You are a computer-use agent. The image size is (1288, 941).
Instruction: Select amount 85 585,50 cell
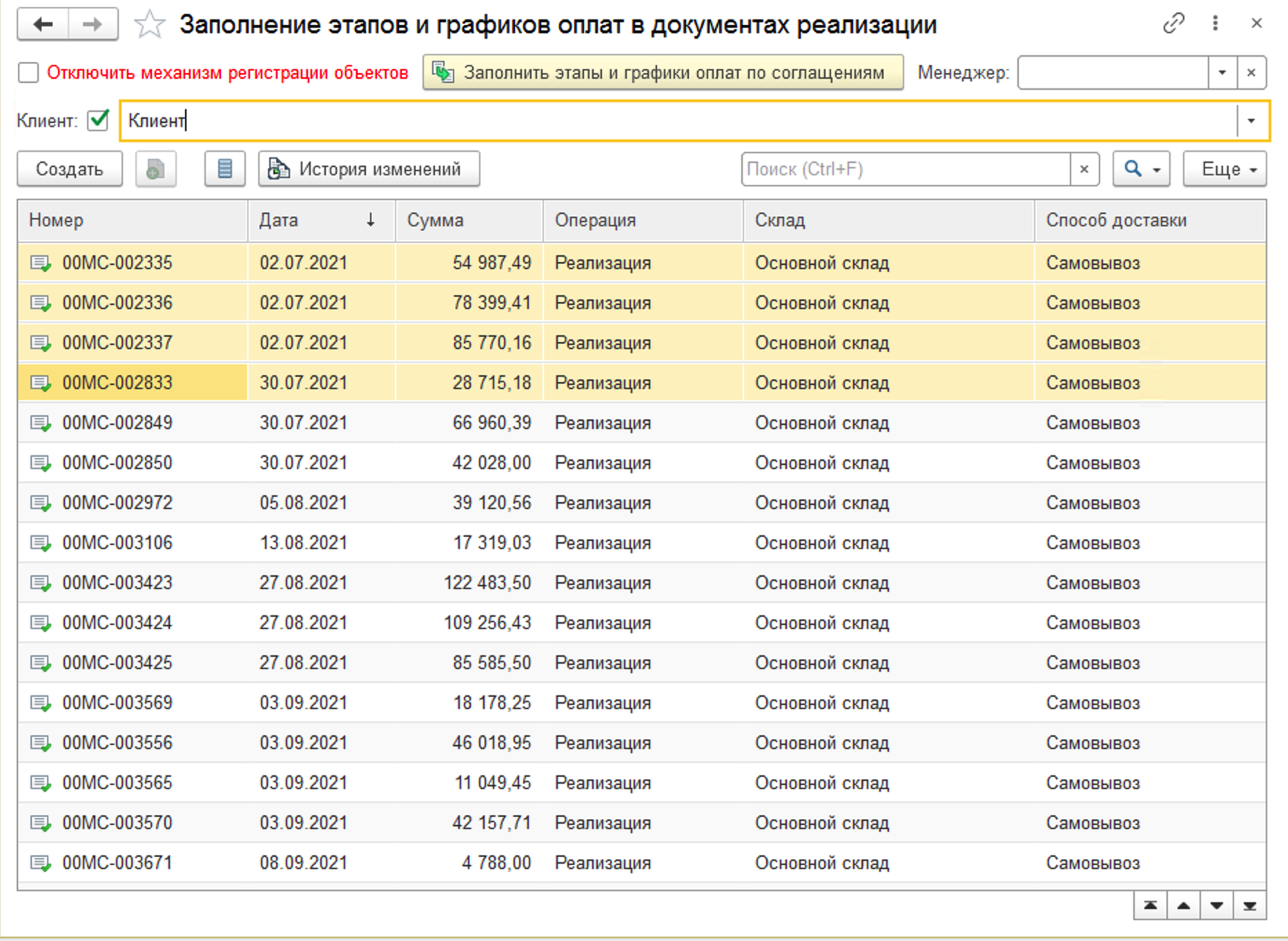pos(491,663)
